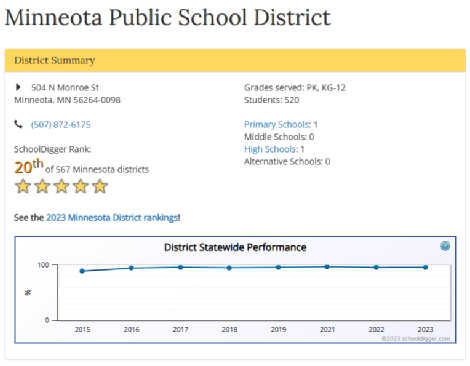Click the District Statewide Performance chart title
Viewport: 470px width, 366px height.
tap(235, 247)
